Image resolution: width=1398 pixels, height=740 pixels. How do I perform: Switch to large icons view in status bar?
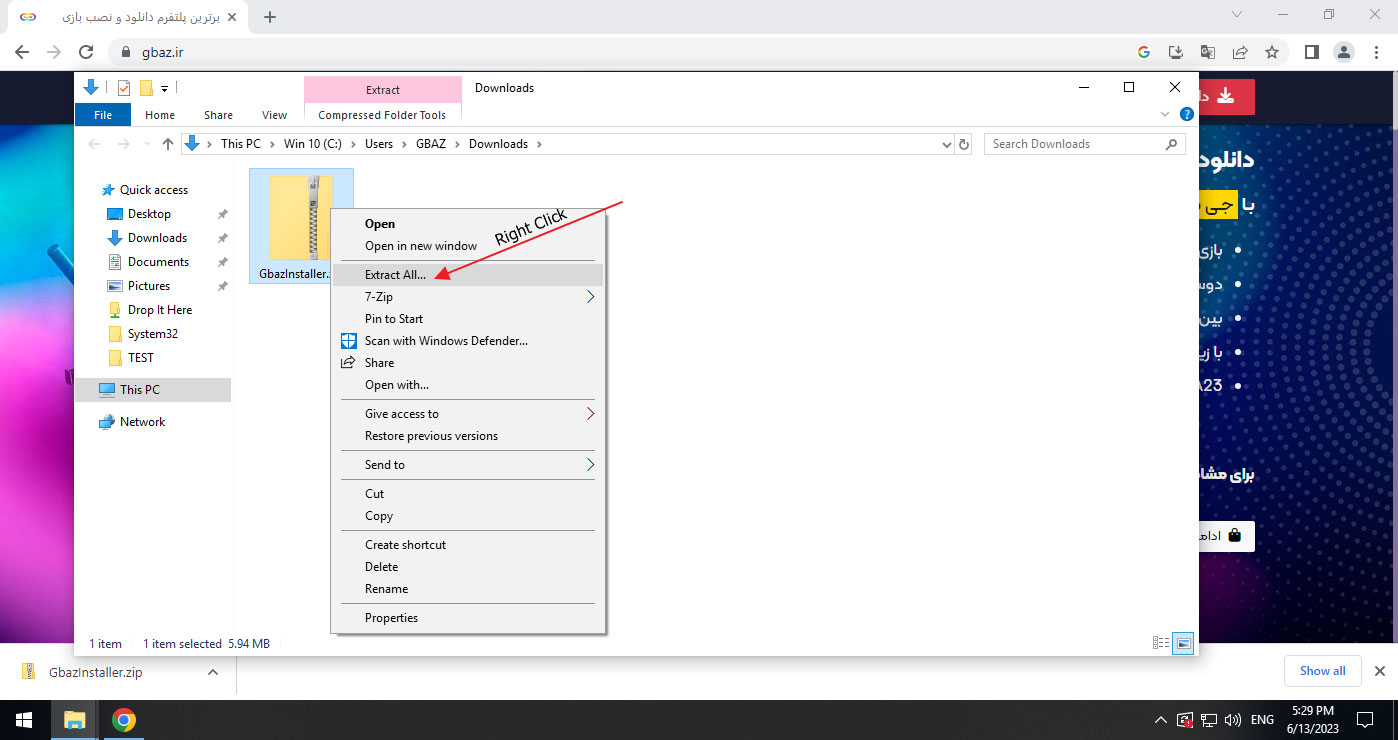click(x=1184, y=644)
